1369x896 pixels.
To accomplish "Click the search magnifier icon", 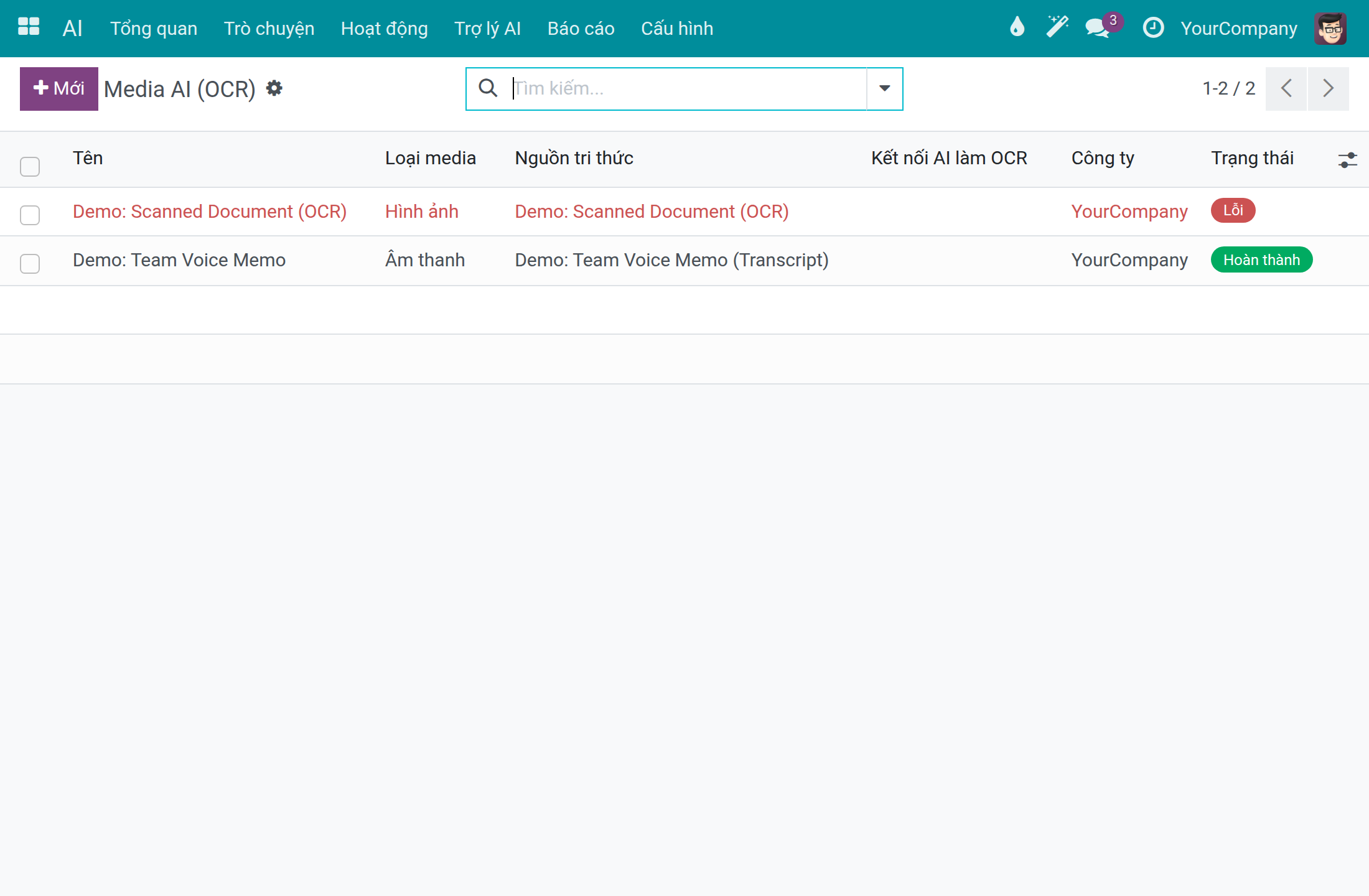I will [x=488, y=88].
